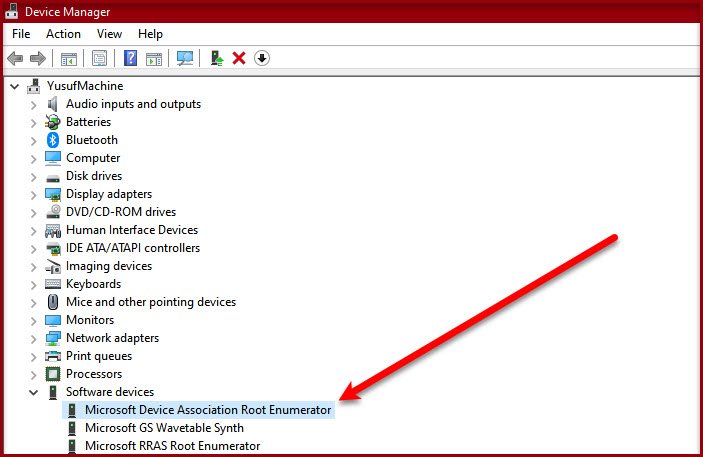
Task: Collapse the YusufMachine root node
Action: coord(15,86)
